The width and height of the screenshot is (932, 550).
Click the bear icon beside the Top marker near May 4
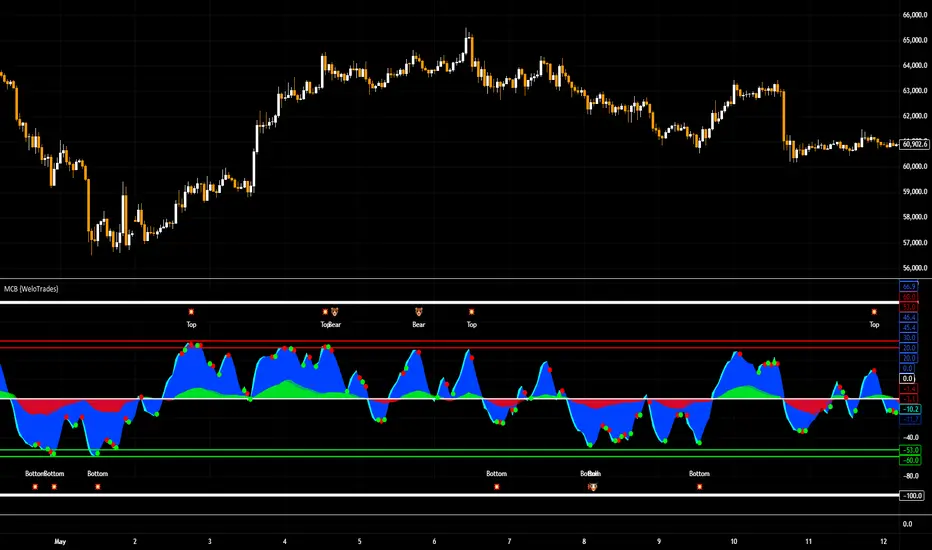click(335, 312)
